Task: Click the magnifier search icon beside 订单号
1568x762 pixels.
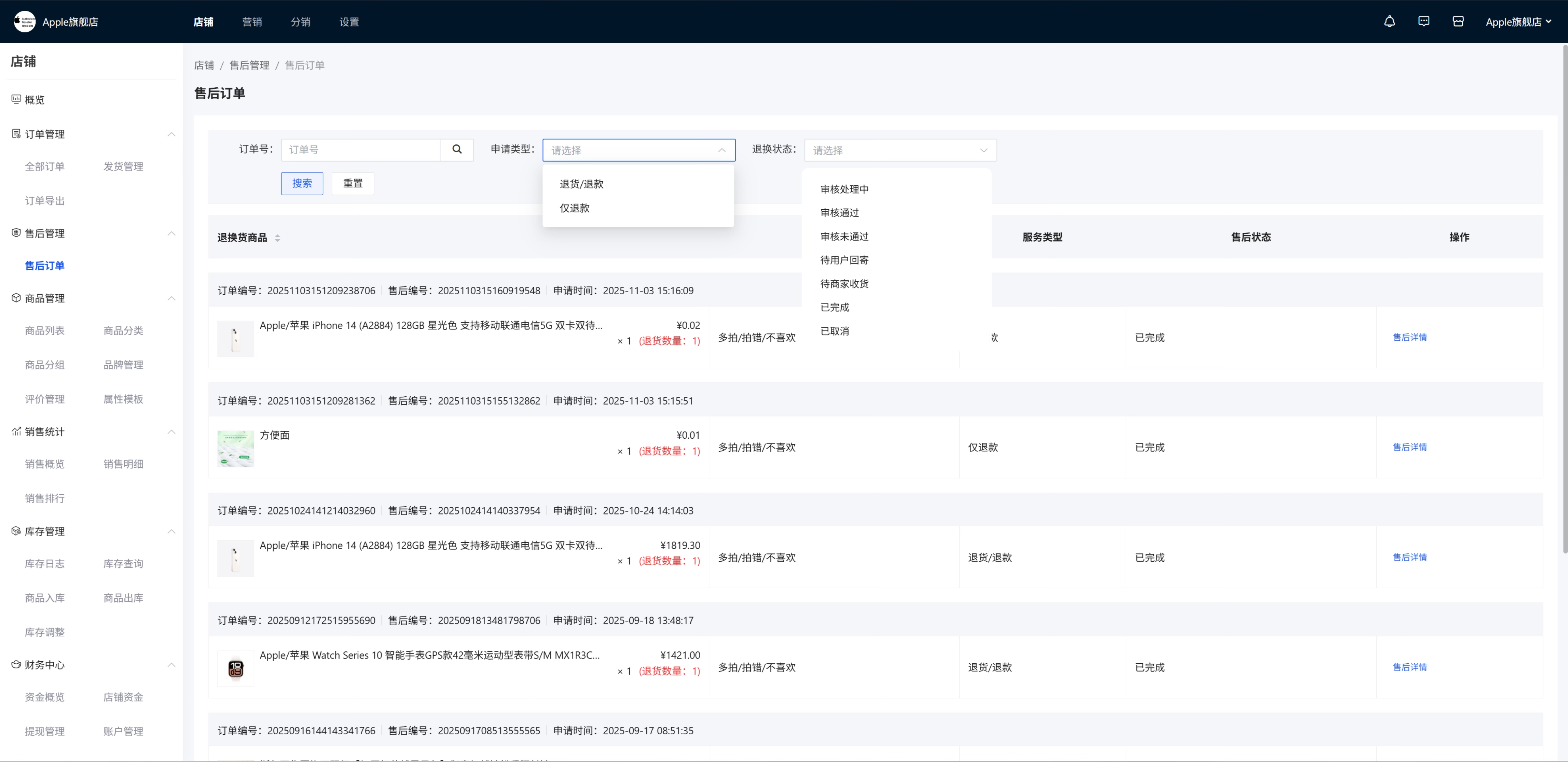Action: coord(456,150)
